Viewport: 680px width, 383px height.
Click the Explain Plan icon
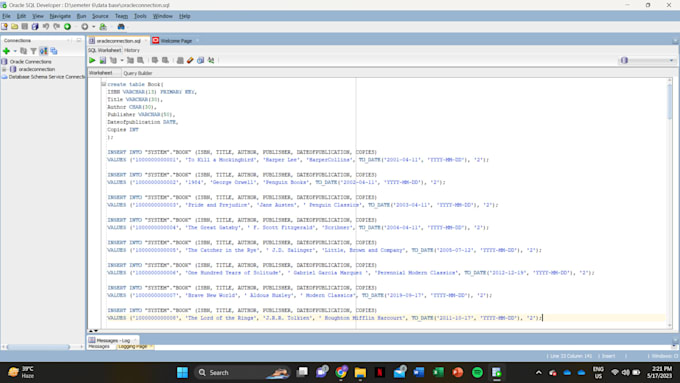click(114, 60)
